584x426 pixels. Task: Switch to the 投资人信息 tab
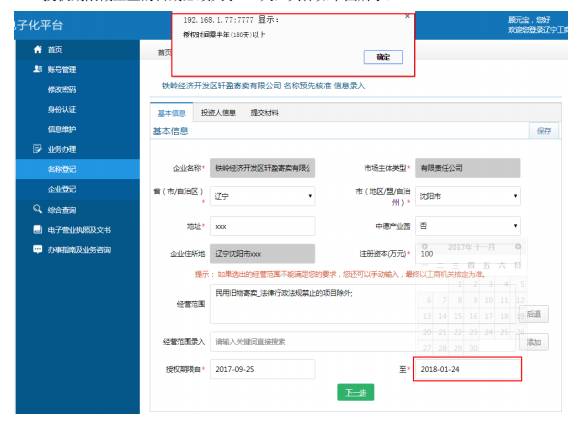pos(218,112)
